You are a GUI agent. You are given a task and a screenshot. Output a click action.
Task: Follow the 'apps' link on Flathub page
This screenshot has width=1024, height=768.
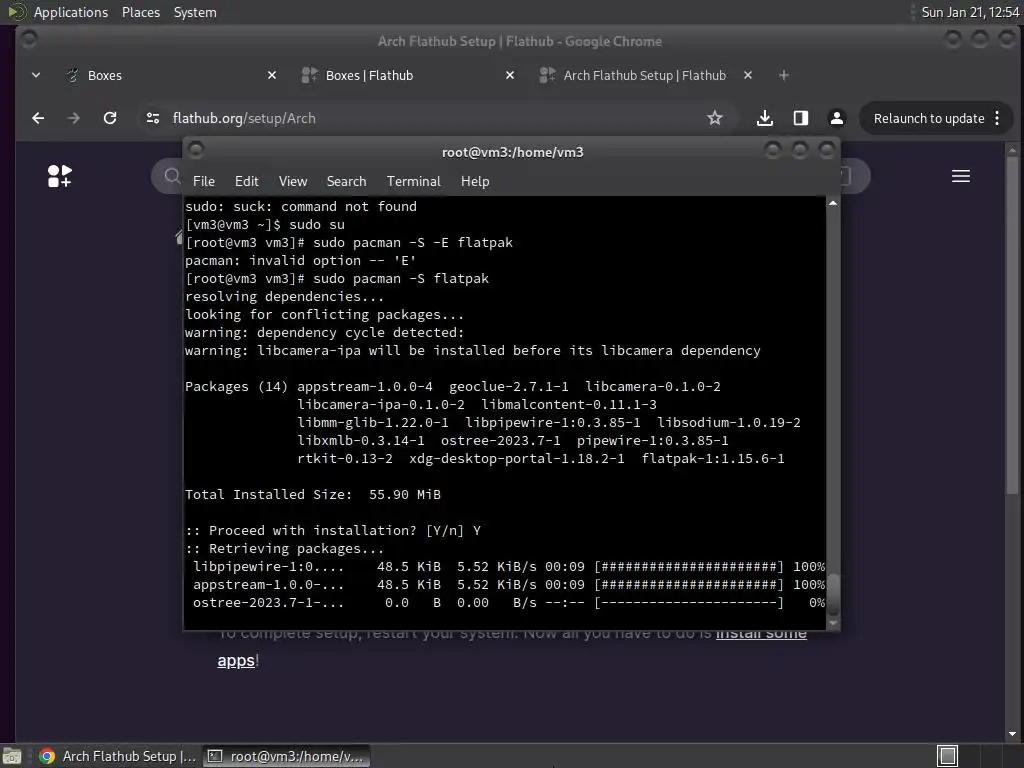236,661
